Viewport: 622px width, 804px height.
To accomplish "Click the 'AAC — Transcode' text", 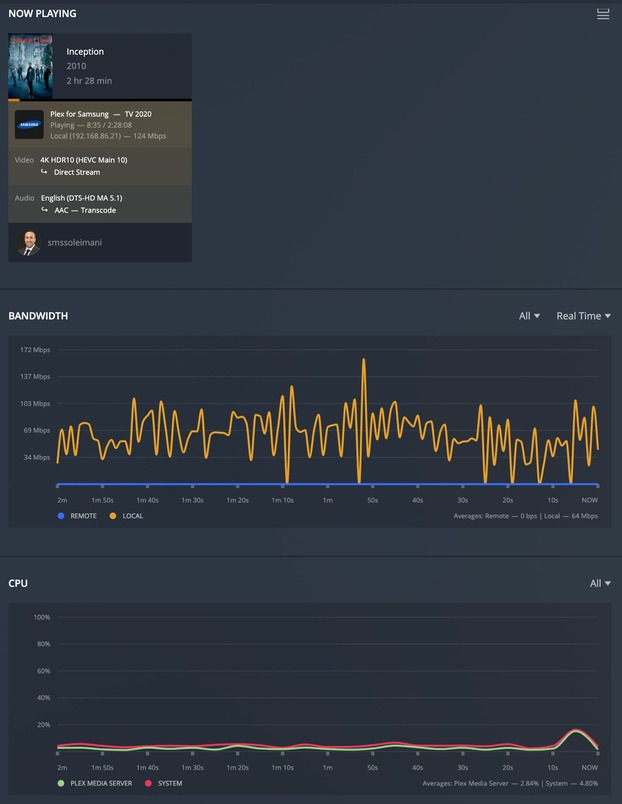I will [x=85, y=210].
